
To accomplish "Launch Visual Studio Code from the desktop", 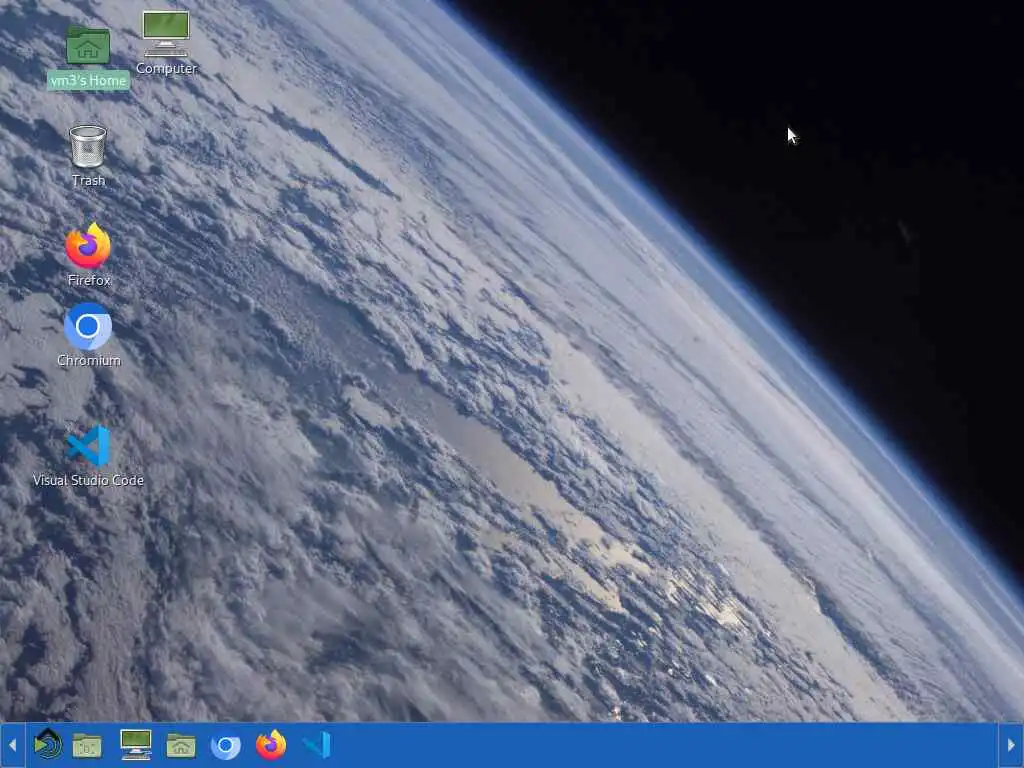I will pyautogui.click(x=88, y=445).
